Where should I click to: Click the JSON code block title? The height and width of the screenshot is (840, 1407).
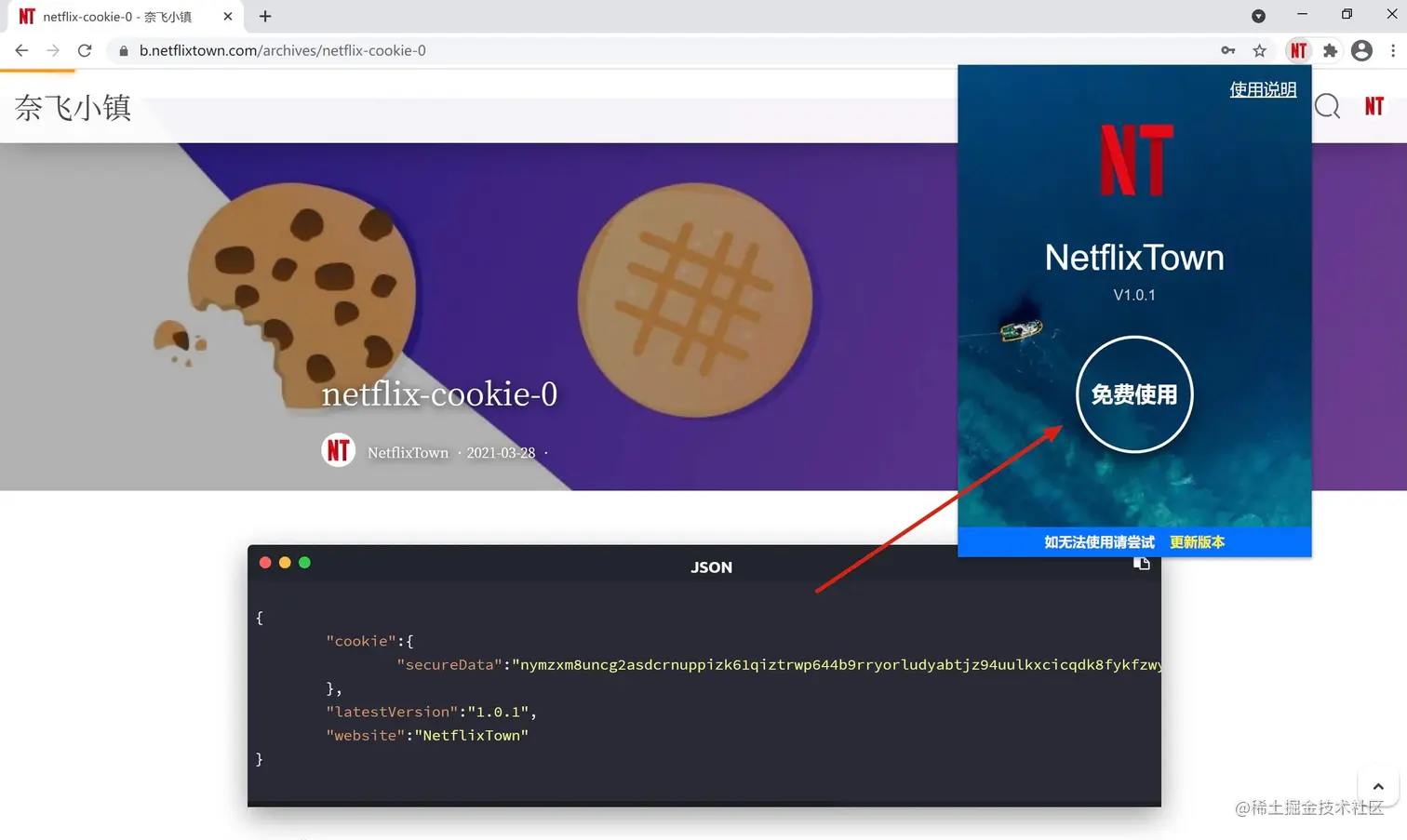(711, 567)
